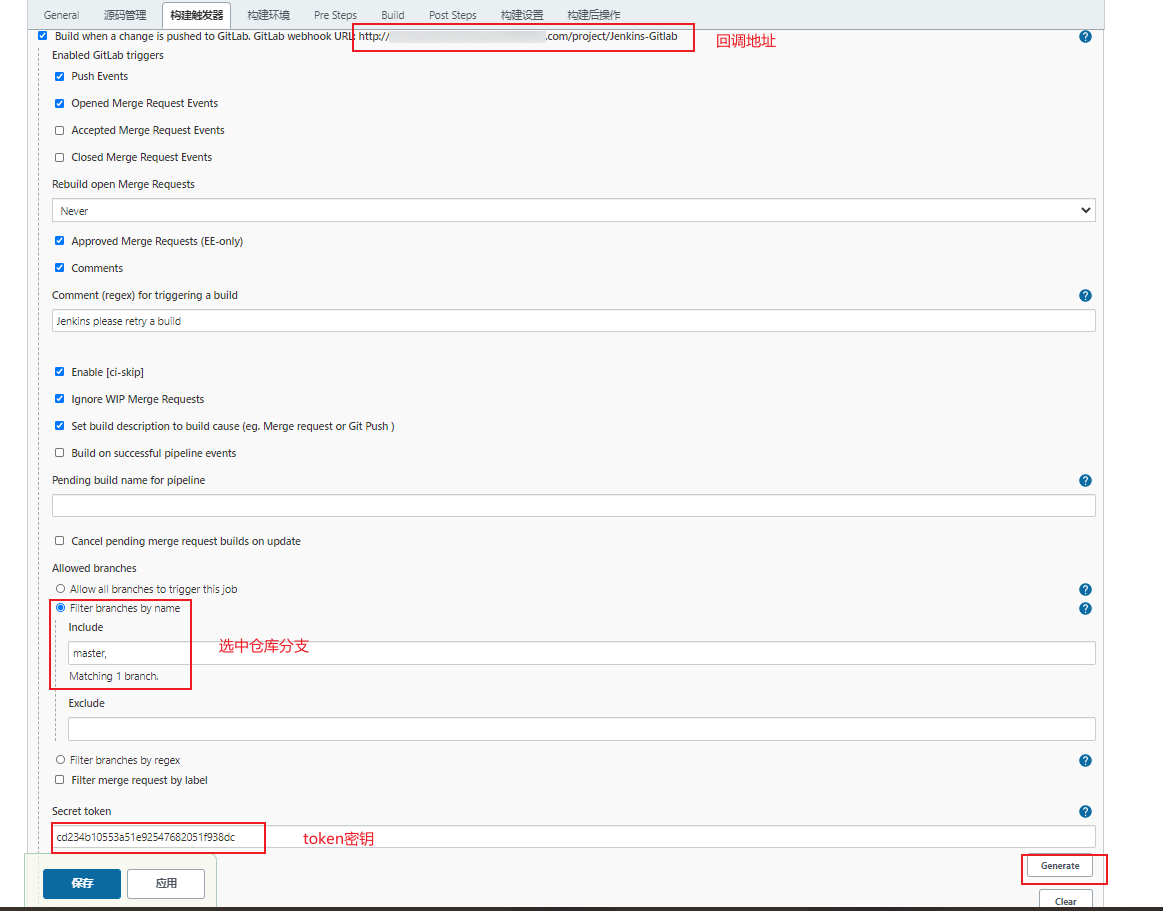1163x911 pixels.
Task: Toggle Enable [ci-skip] checkbox
Action: click(x=59, y=372)
